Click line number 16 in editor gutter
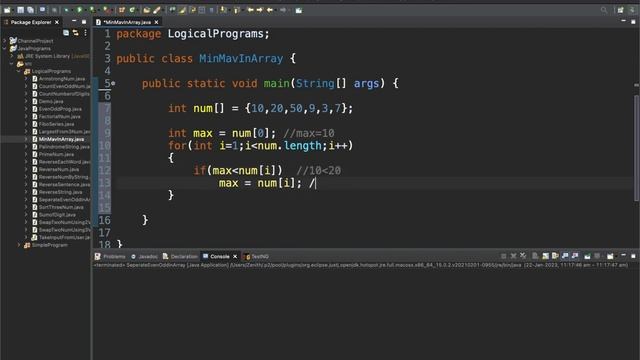Screen dimensions: 640x360 coord(104,220)
